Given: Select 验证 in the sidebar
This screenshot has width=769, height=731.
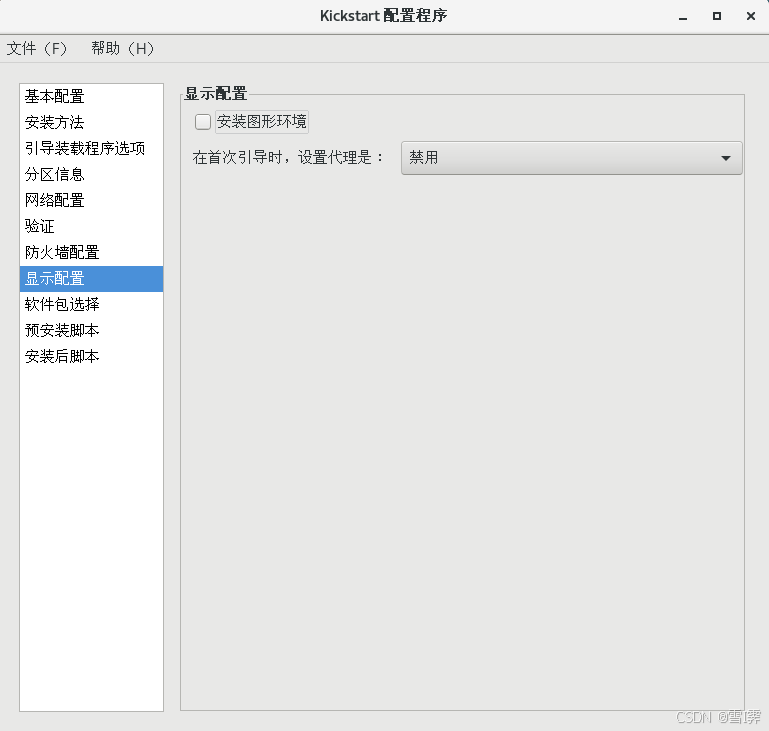Looking at the screenshot, I should pyautogui.click(x=91, y=227).
